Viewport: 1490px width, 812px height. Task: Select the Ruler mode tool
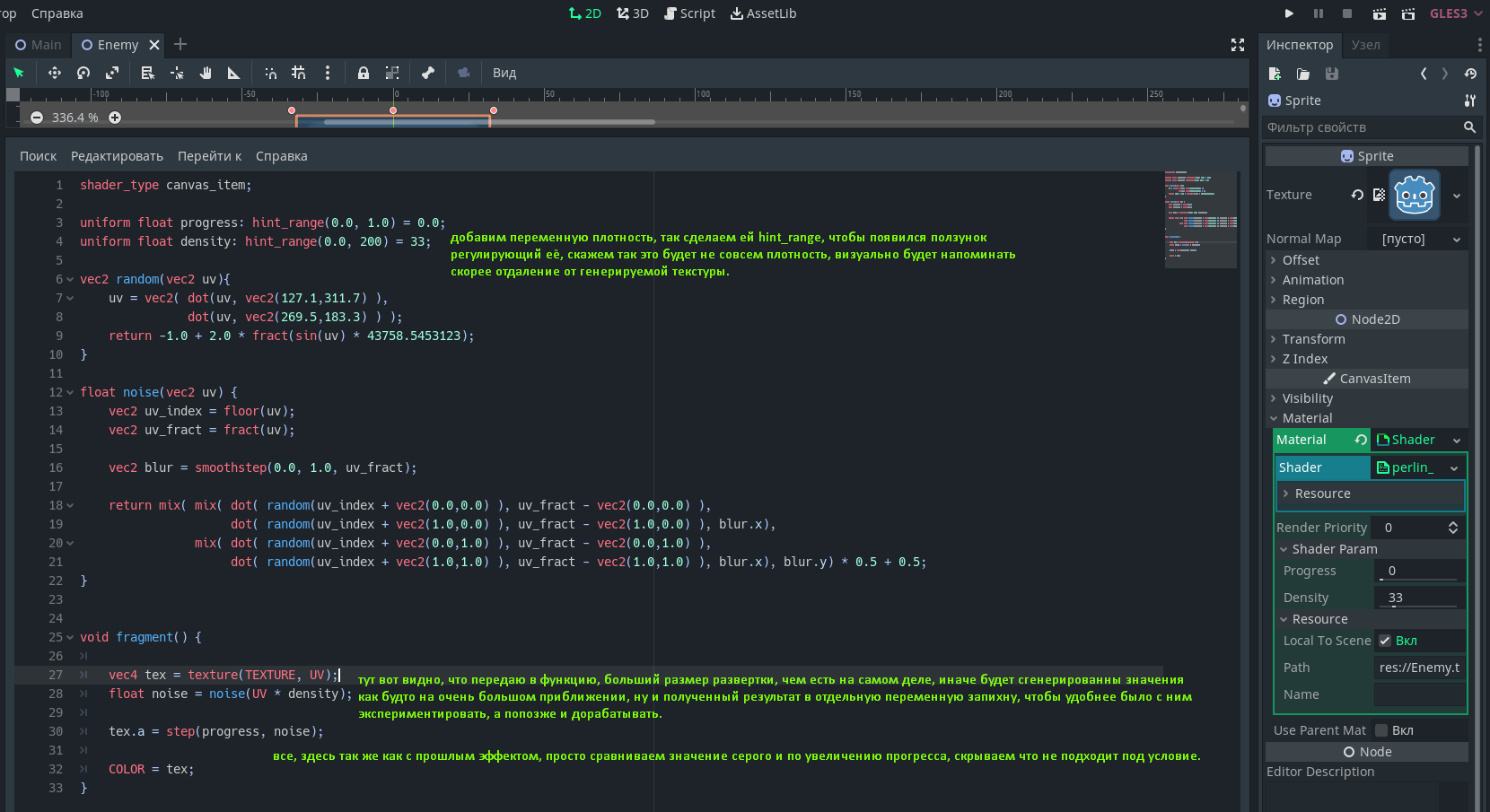pos(233,73)
